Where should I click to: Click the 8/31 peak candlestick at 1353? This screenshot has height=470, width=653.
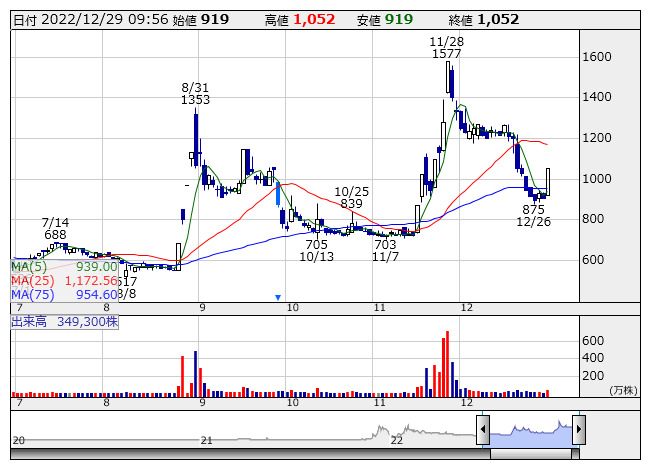click(x=196, y=130)
